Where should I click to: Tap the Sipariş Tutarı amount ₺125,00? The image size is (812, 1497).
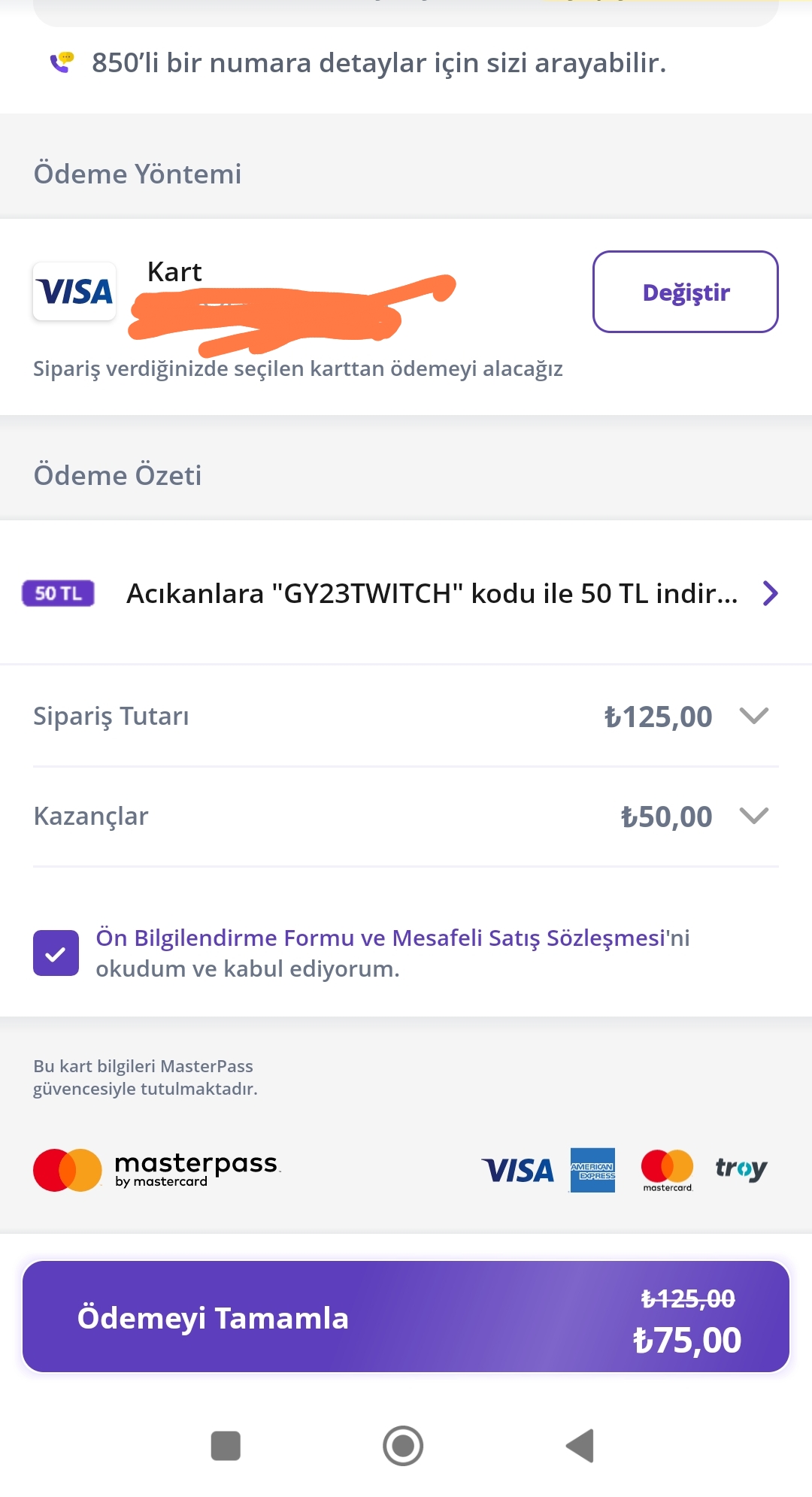[x=659, y=717]
